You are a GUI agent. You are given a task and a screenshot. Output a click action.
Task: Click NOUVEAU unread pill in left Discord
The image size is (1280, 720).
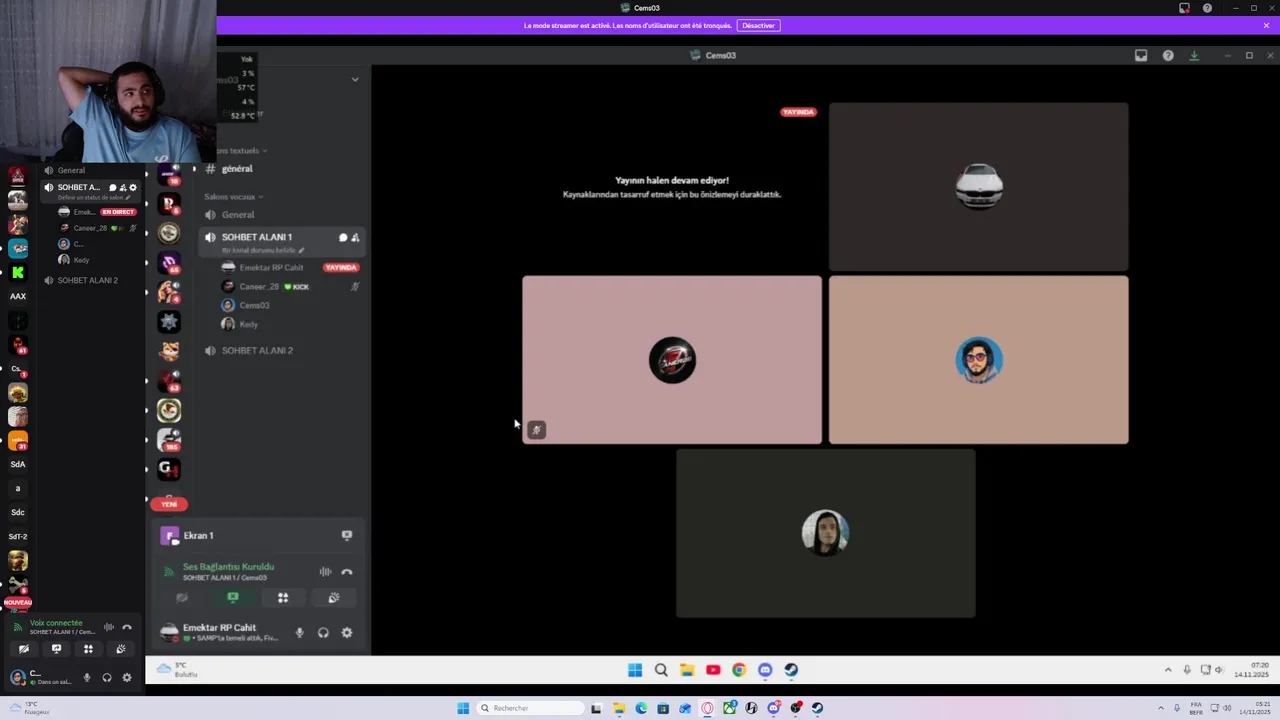[17, 602]
